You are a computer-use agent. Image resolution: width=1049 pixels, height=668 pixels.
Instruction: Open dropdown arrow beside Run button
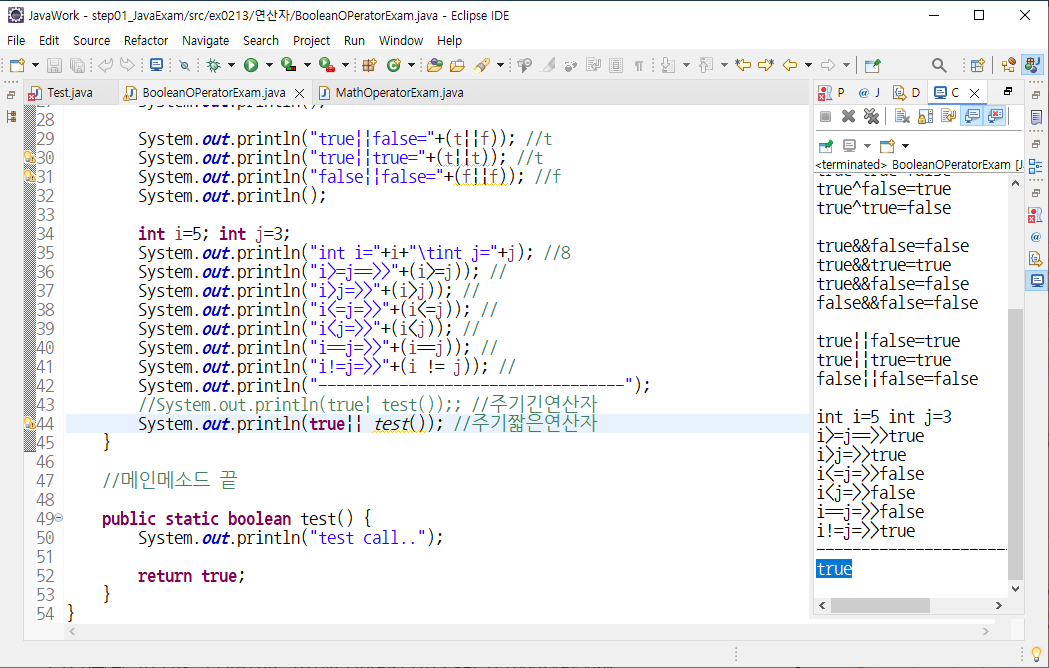(269, 65)
